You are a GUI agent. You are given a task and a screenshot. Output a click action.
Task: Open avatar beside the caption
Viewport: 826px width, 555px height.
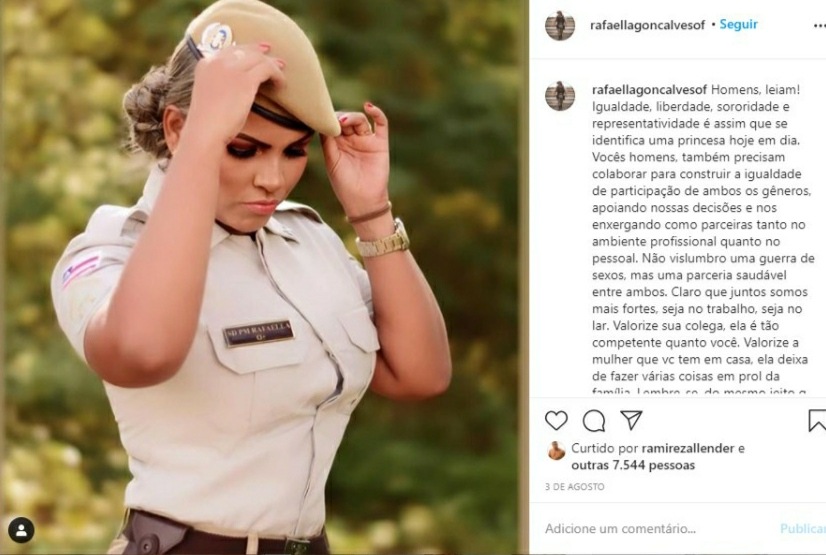click(560, 95)
